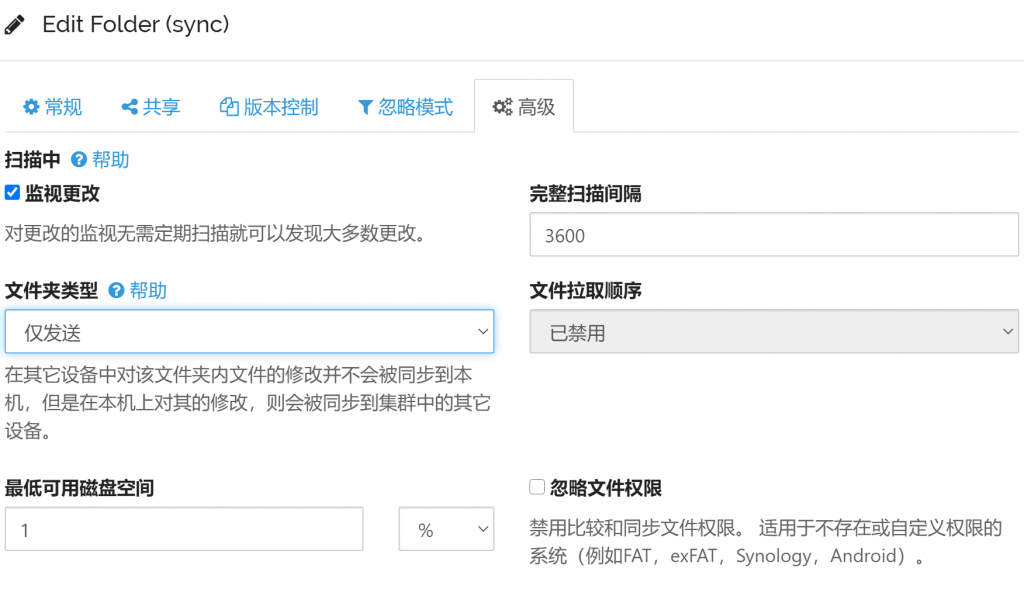
Task: Click question mark icon beside 文件夹类型
Action: (116, 290)
